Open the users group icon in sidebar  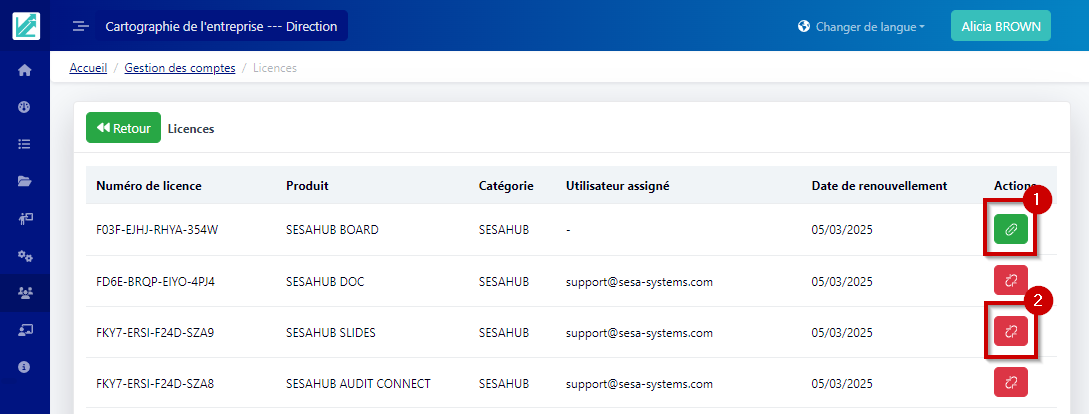(25, 293)
